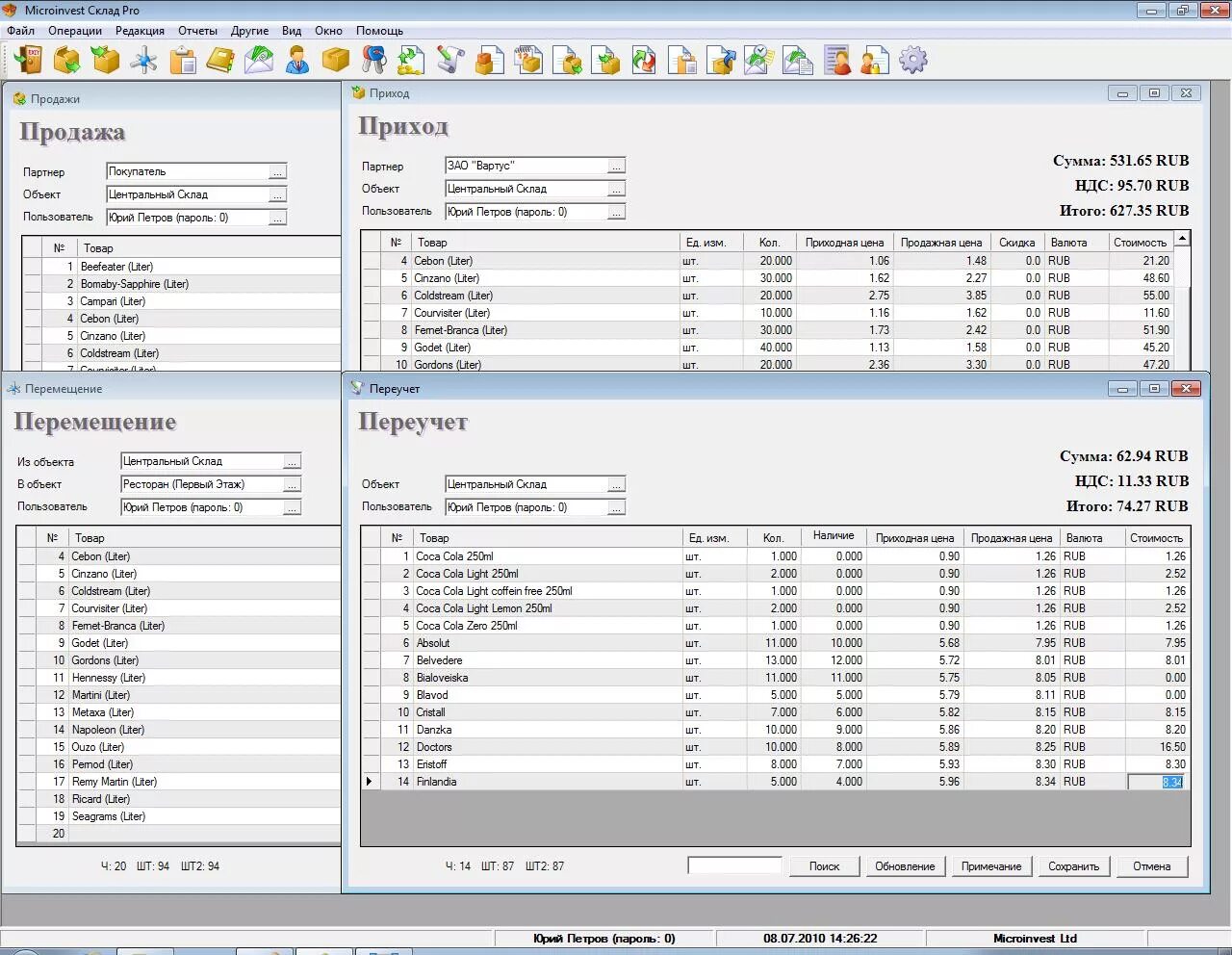The image size is (1232, 955).
Task: Click the Приход table scroll up arrow
Action: click(x=1183, y=238)
